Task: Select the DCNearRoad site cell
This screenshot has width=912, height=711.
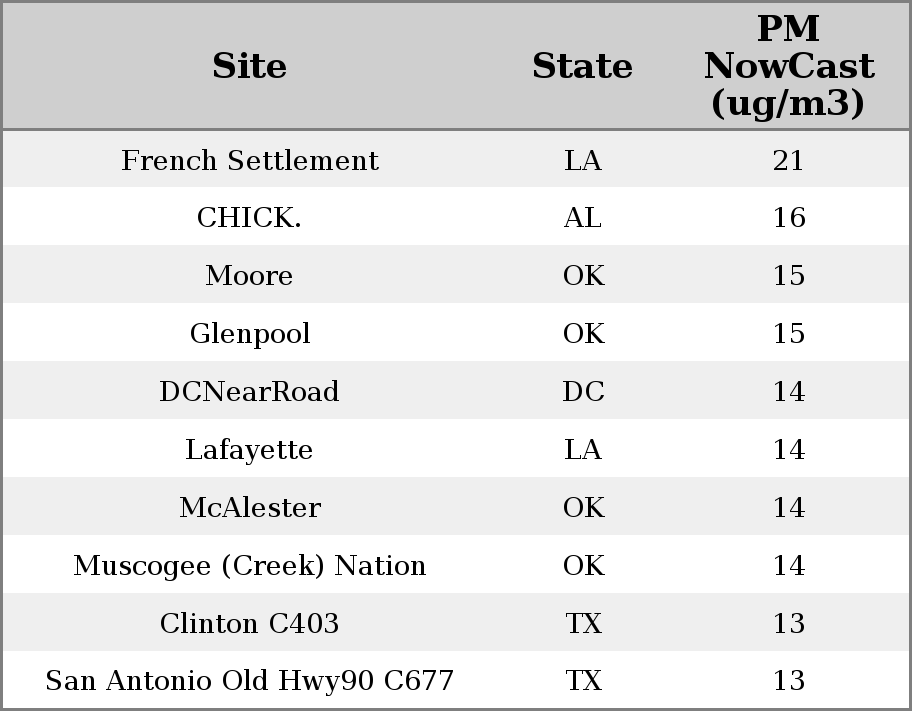Action: pyautogui.click(x=249, y=391)
